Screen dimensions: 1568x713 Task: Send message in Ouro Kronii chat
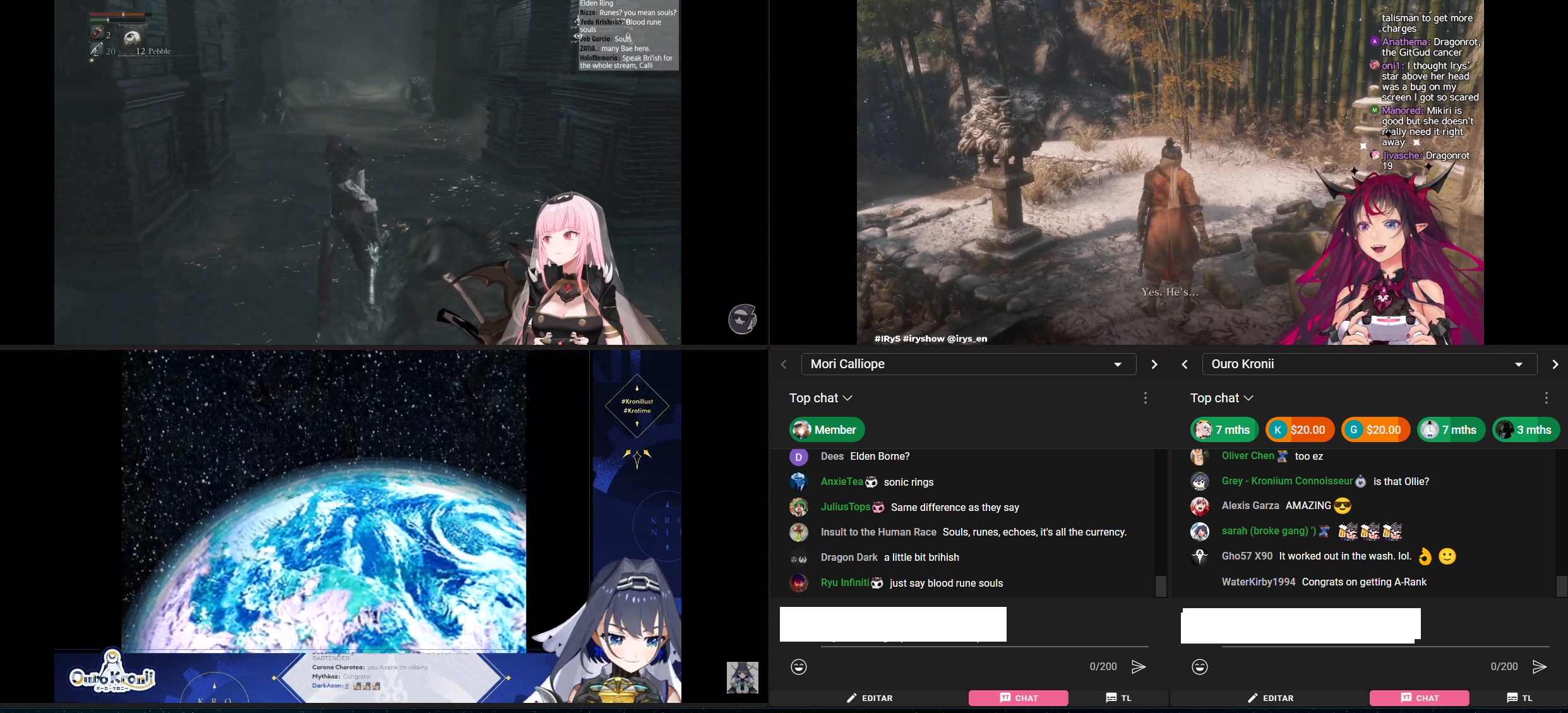point(1540,666)
